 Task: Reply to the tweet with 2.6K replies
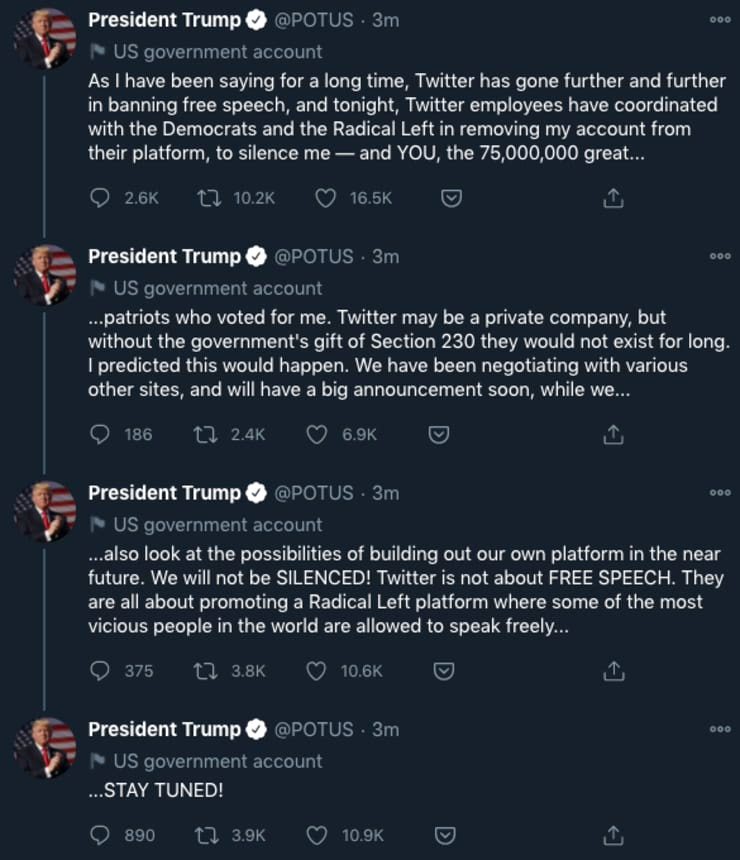click(100, 198)
